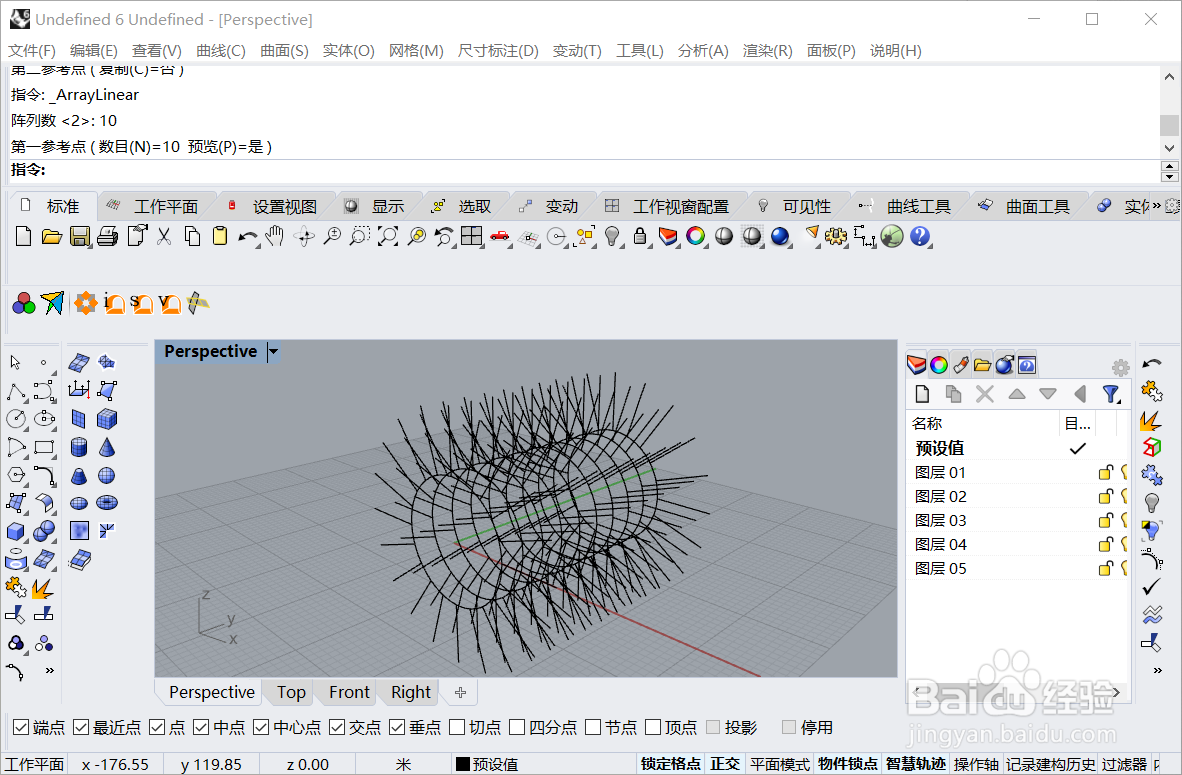
Task: Click the lock objects padlock icon
Action: tap(640, 237)
